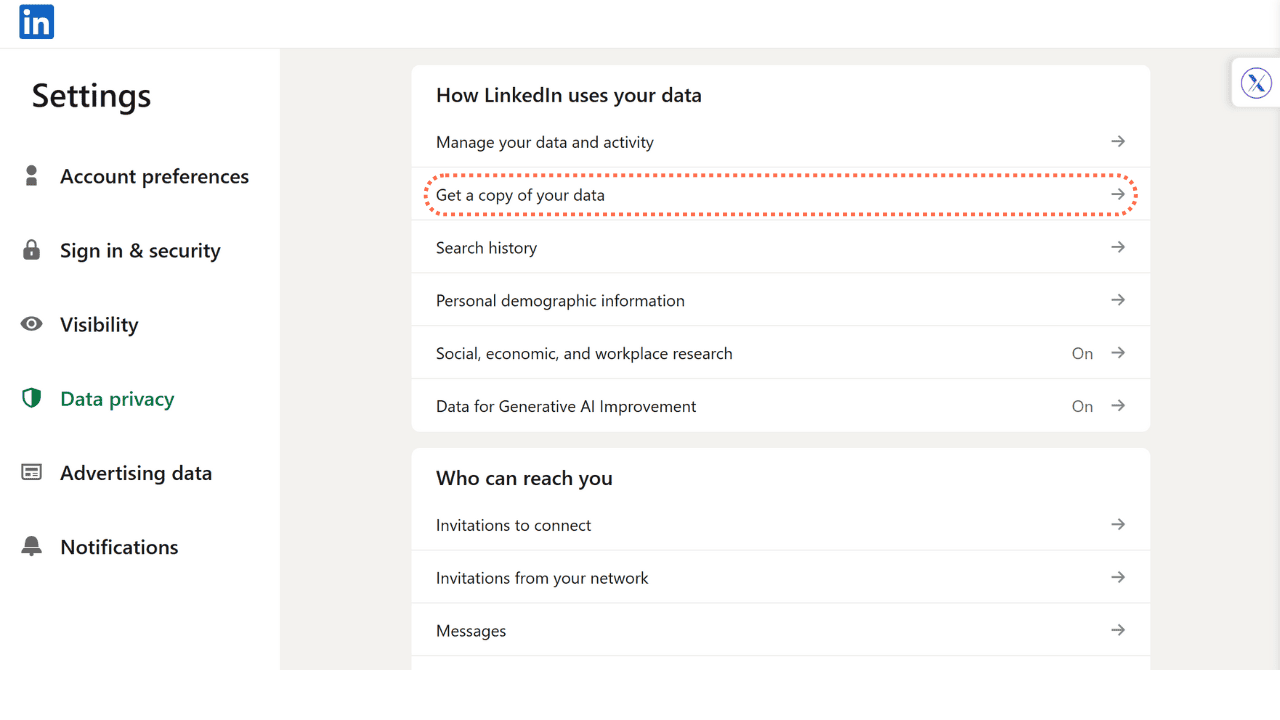Open the Notifications settings section

119,546
